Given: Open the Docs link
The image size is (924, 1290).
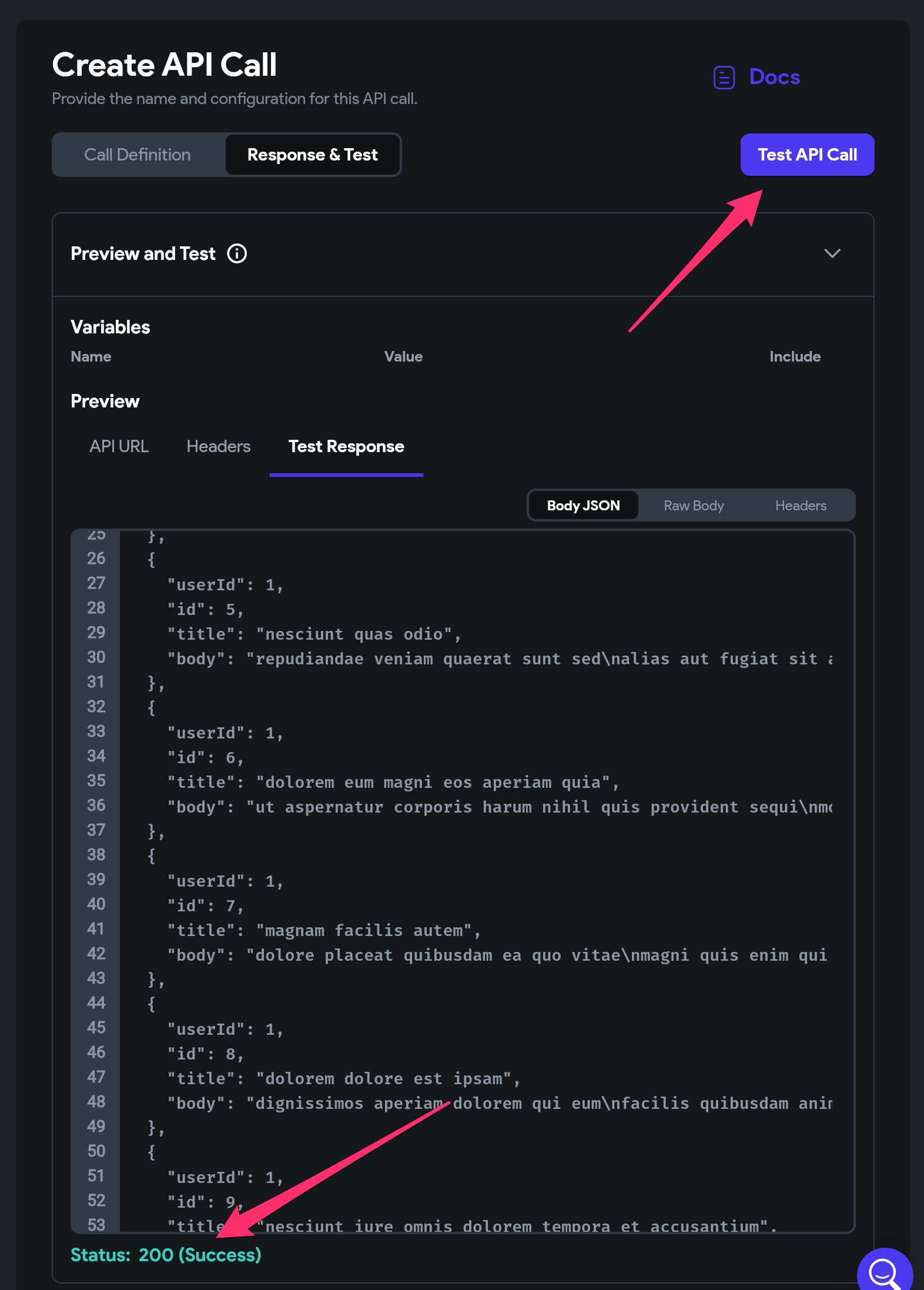Looking at the screenshot, I should pos(774,77).
